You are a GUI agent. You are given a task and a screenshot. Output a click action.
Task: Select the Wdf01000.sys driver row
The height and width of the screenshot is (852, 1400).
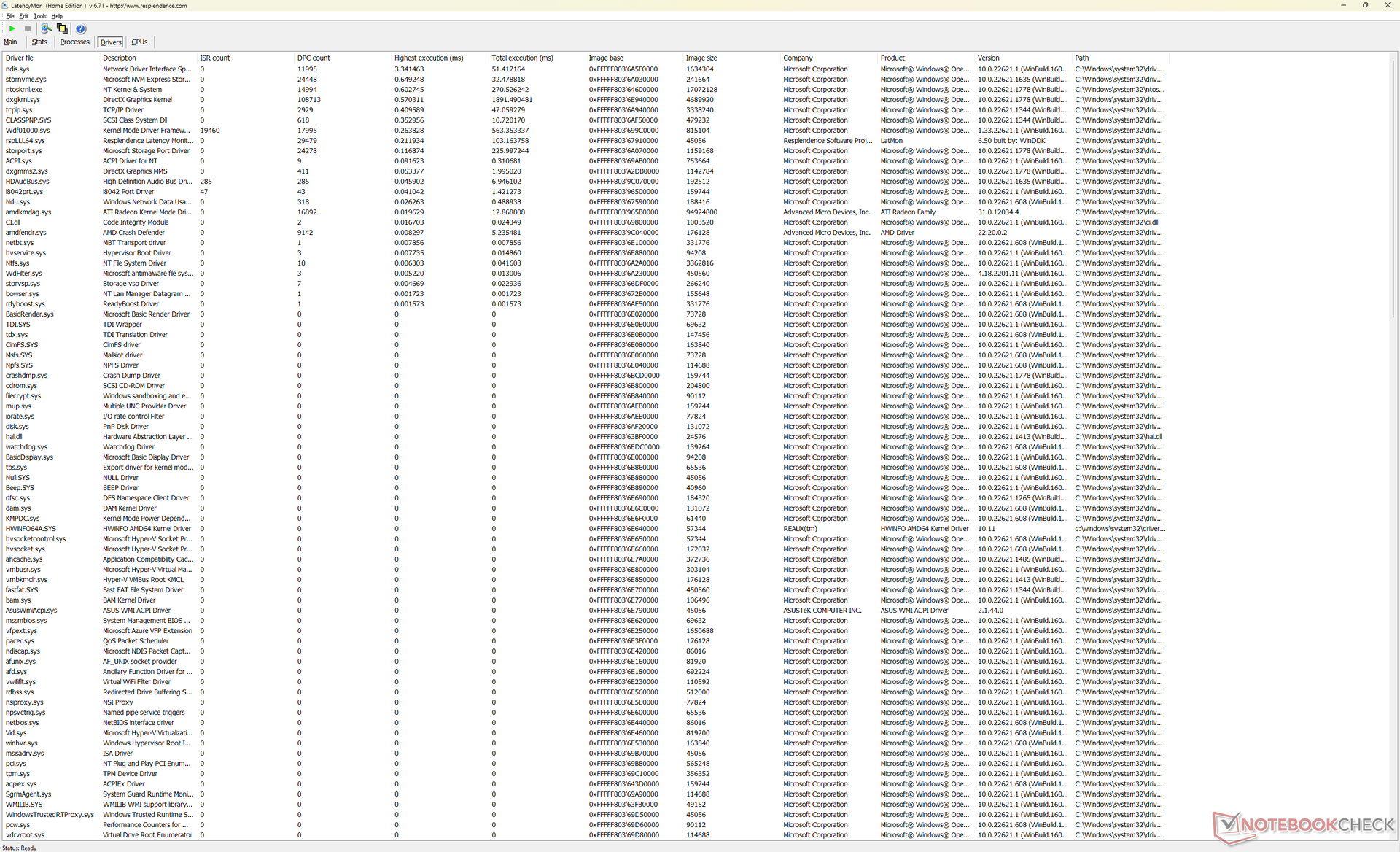[x=28, y=131]
